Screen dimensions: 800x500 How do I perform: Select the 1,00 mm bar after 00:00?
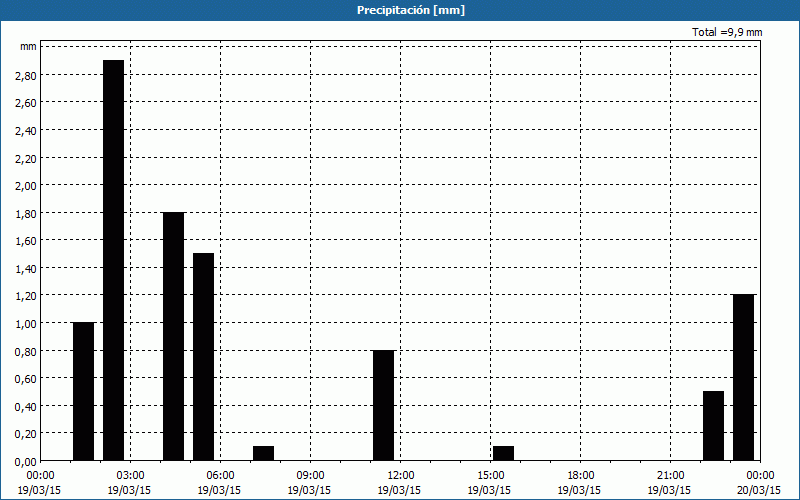click(83, 391)
